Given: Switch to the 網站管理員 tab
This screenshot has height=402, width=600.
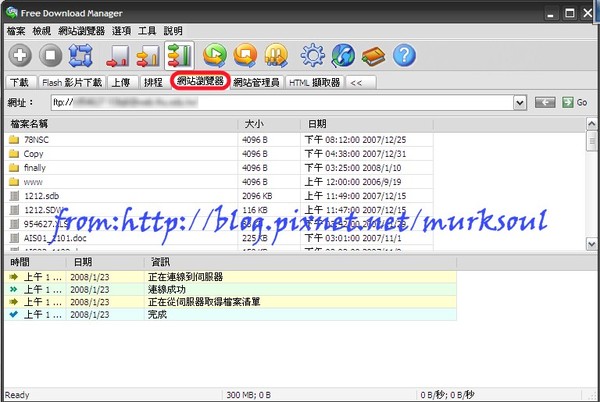Looking at the screenshot, I should 256,82.
